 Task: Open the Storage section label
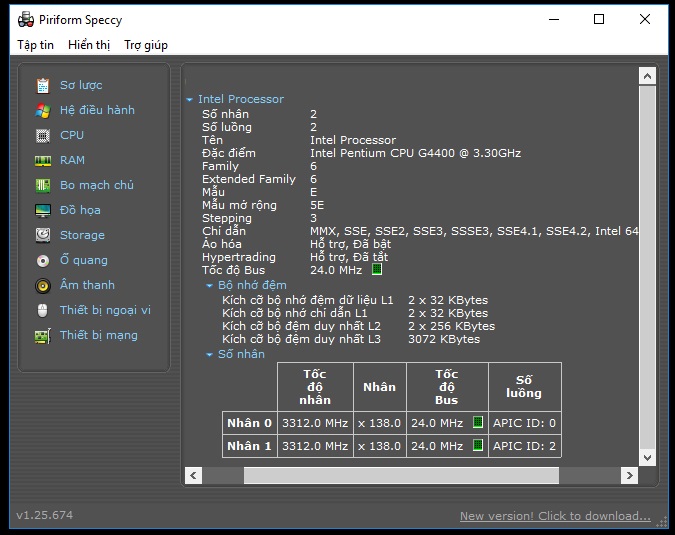[82, 235]
